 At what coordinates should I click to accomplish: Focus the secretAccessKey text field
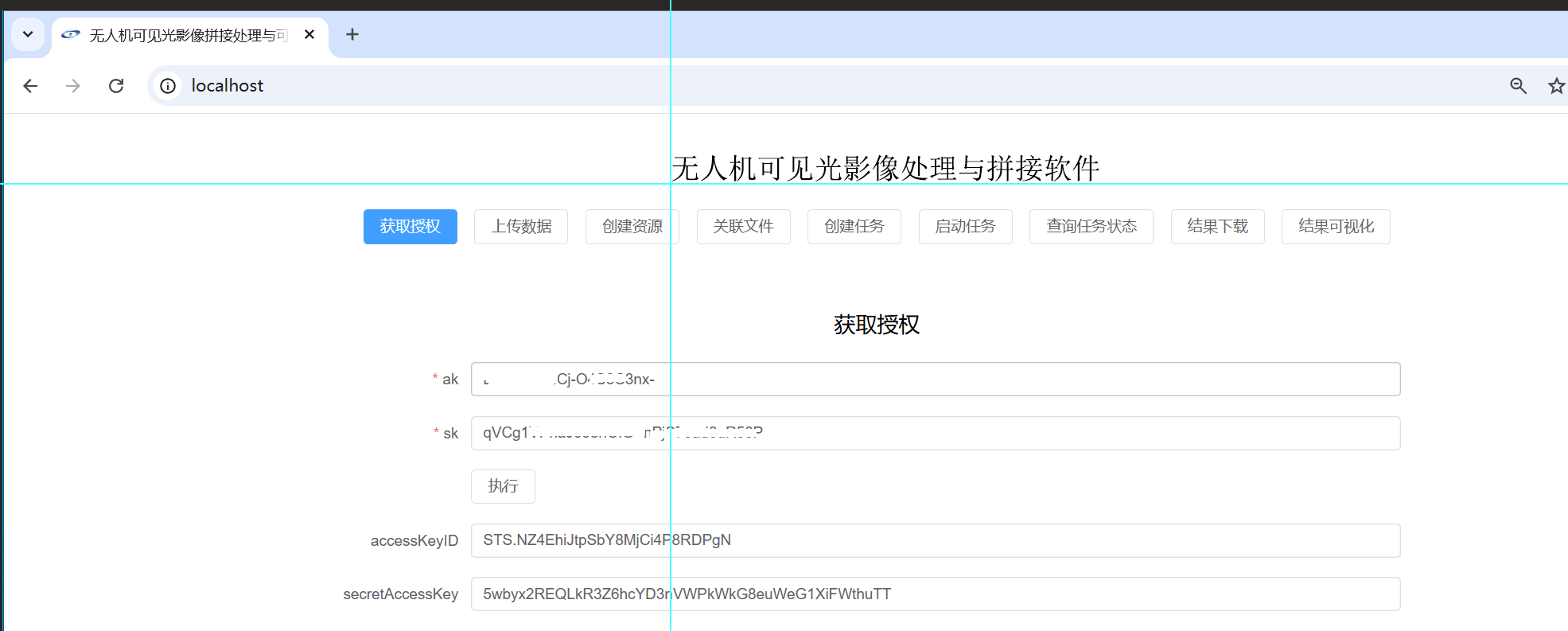point(935,594)
